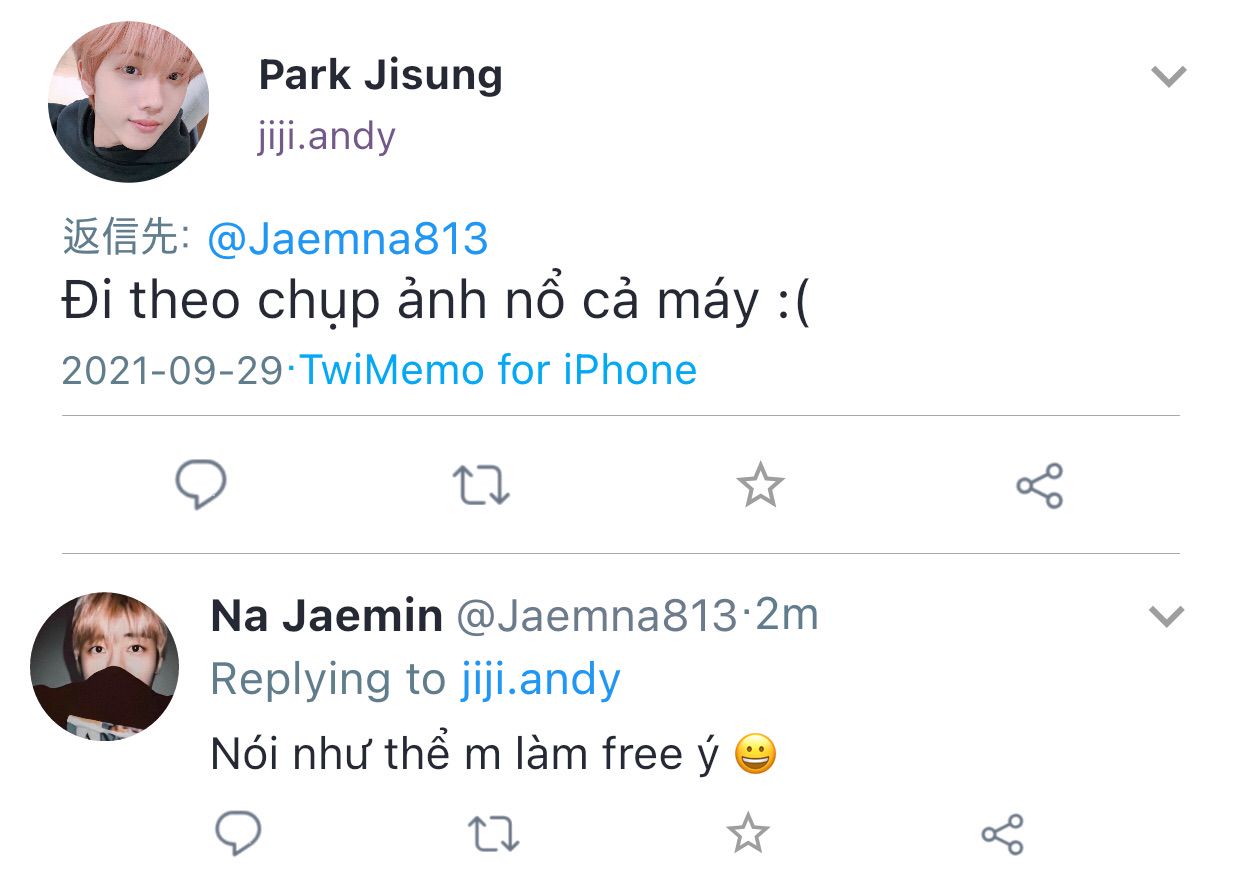The width and height of the screenshot is (1235, 885).
Task: Retweet Park Jisung's tweet
Action: 481,485
